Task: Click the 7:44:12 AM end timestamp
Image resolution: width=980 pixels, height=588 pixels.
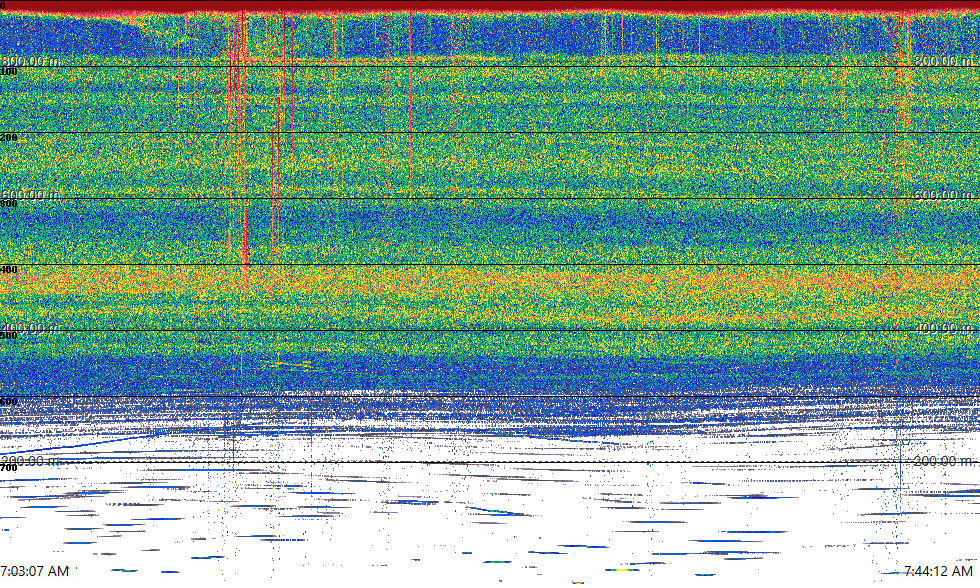Action: click(x=938, y=571)
